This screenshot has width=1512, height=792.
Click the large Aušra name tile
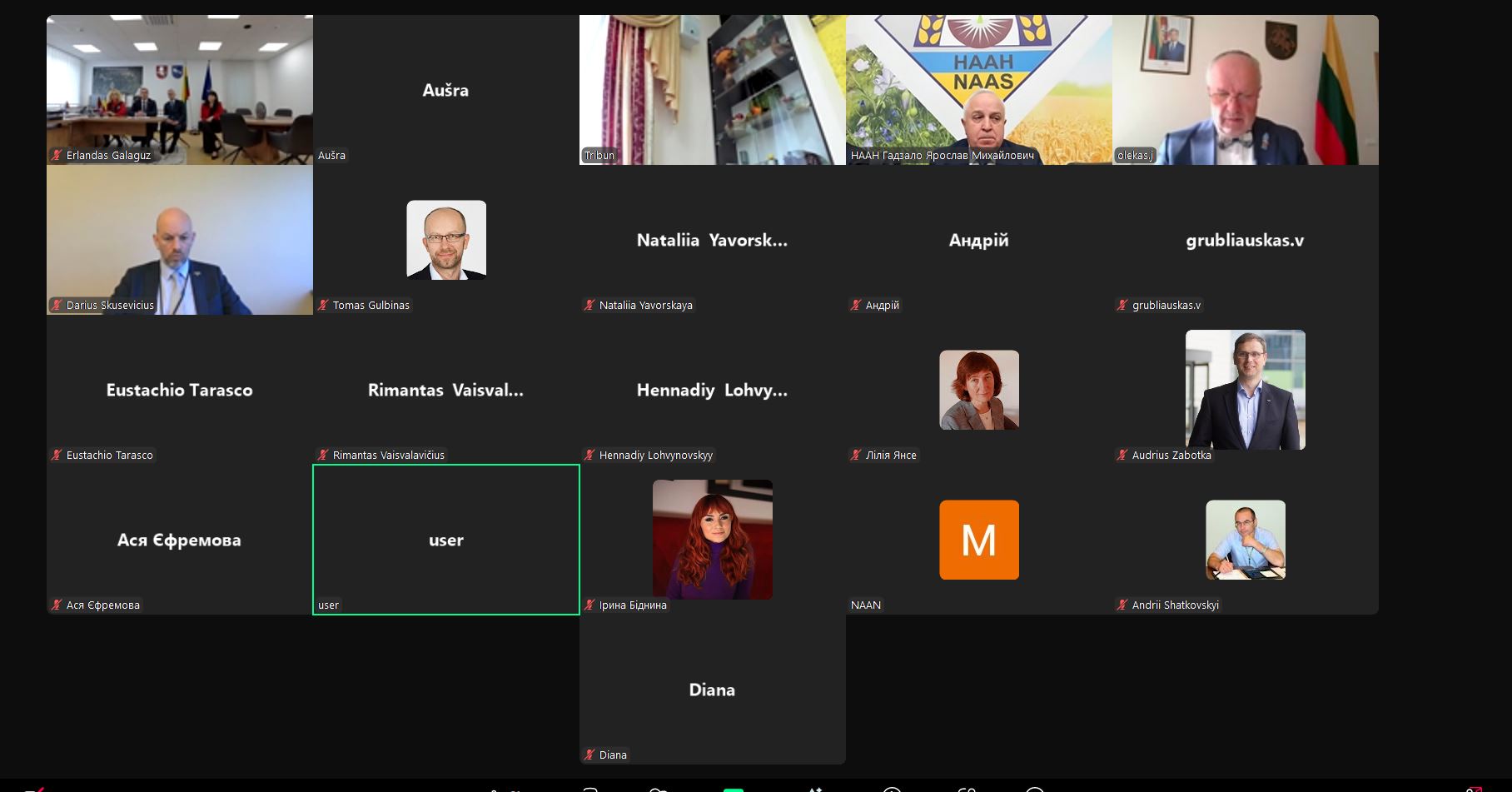(446, 90)
